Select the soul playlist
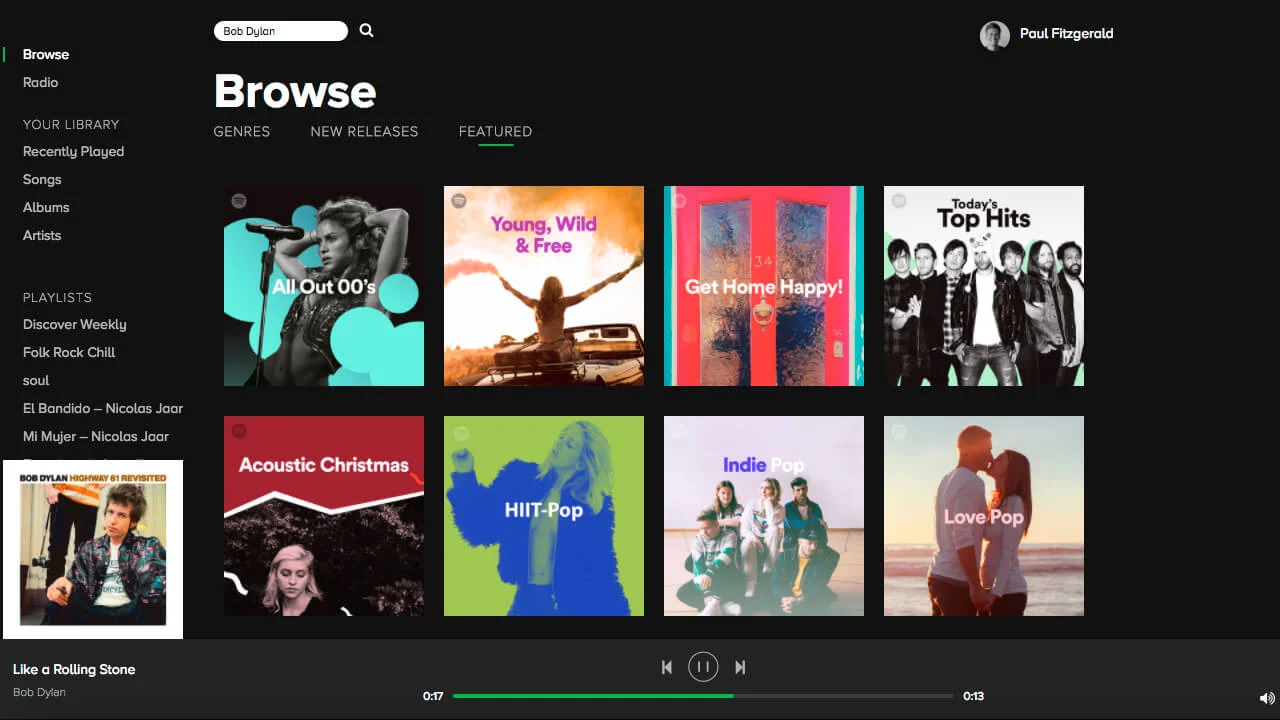This screenshot has height=720, width=1280. point(35,380)
